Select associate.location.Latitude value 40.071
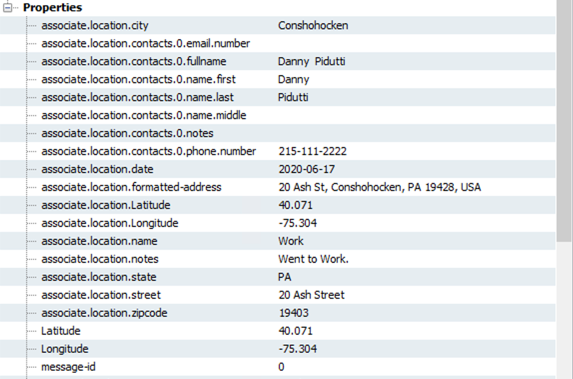Image resolution: width=573 pixels, height=379 pixels. pos(296,205)
